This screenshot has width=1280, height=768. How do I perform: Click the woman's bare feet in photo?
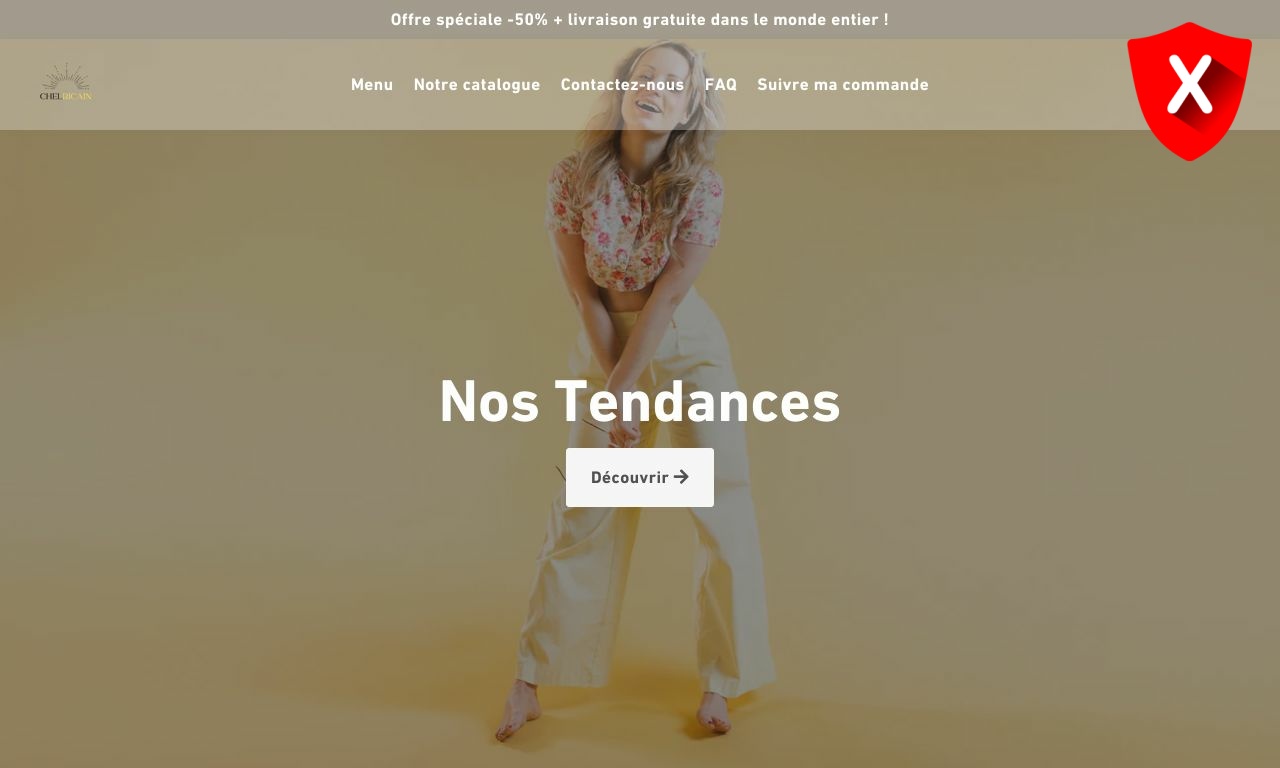(615, 715)
